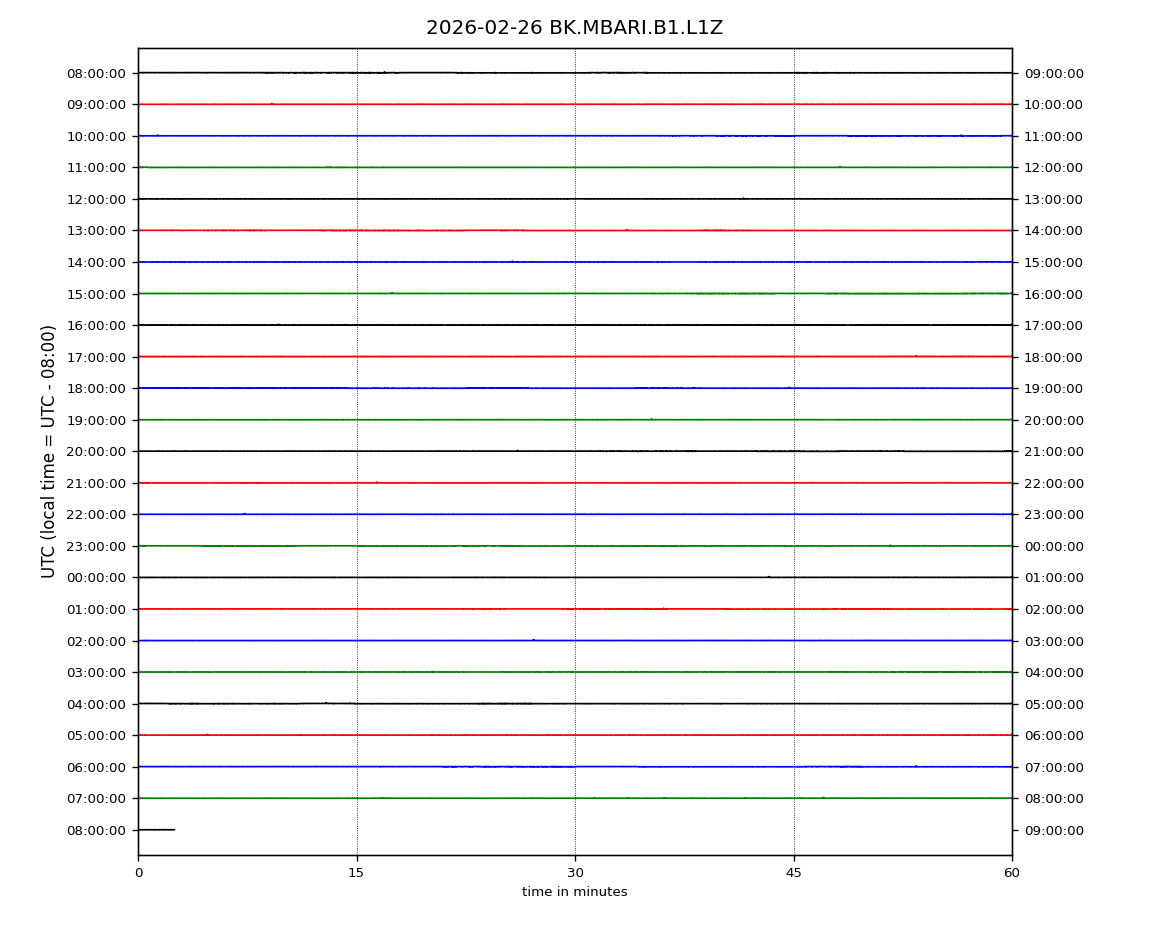Select the x-axis tick label "60"
Image resolution: width=1150 pixels, height=950 pixels.
pos(1012,873)
